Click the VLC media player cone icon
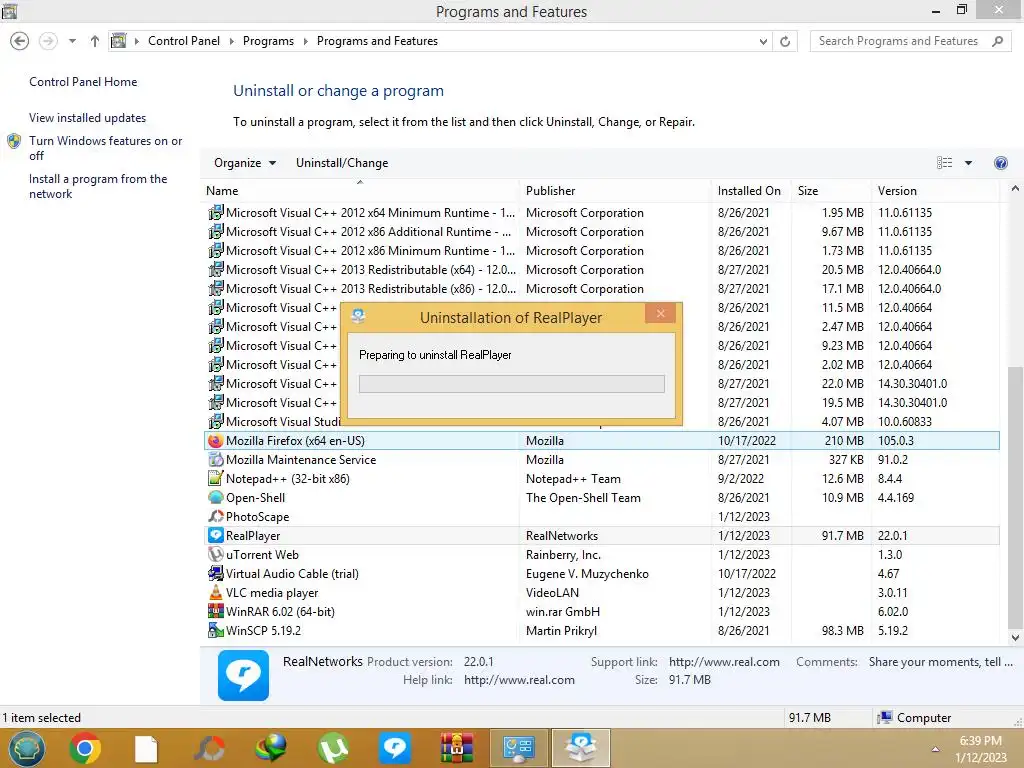The width and height of the screenshot is (1024, 768). click(215, 592)
